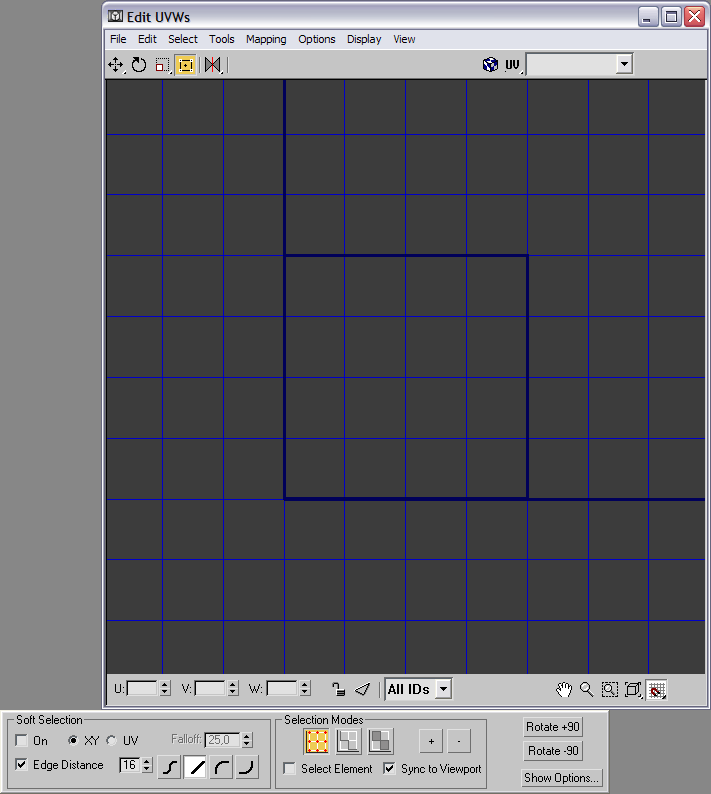
Task: Select the Move tool in toolbar
Action: [116, 65]
